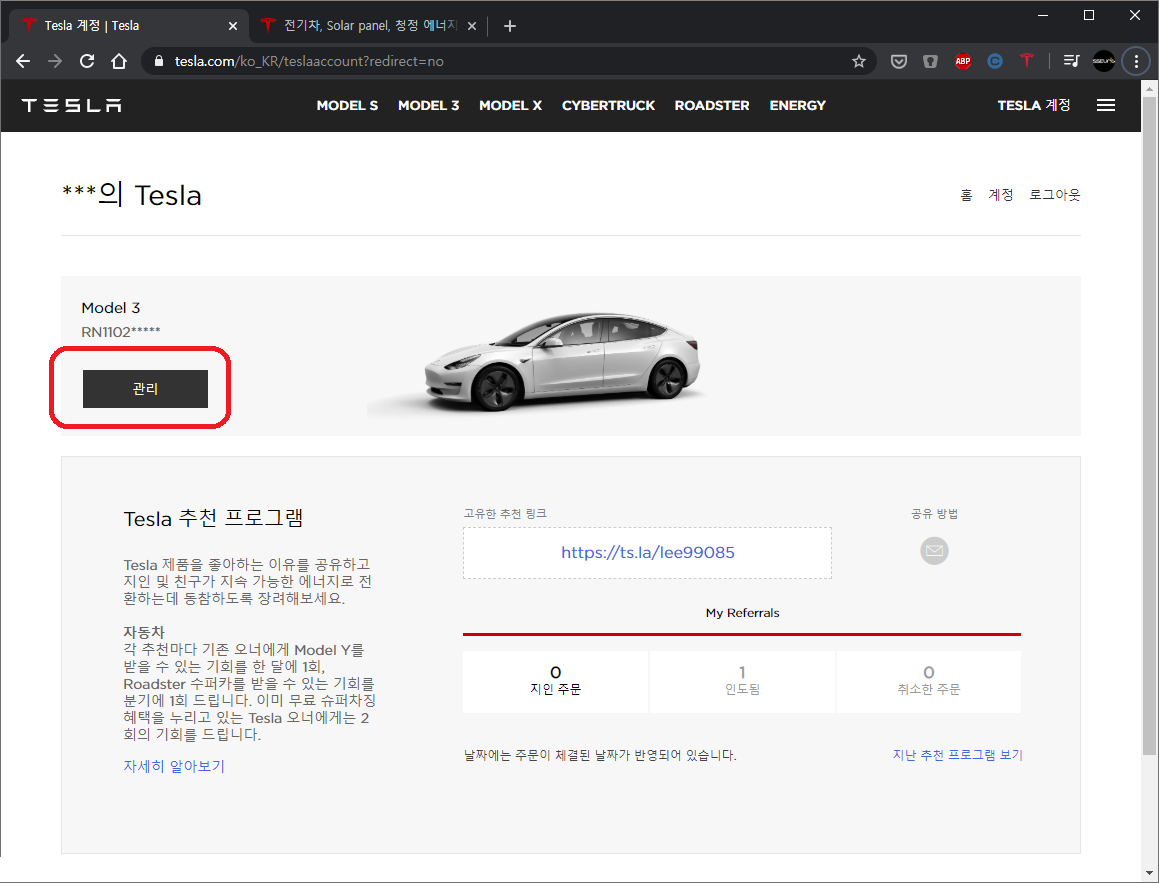The image size is (1159, 883).
Task: Click 로그아웃 to log out
Action: coord(1055,195)
